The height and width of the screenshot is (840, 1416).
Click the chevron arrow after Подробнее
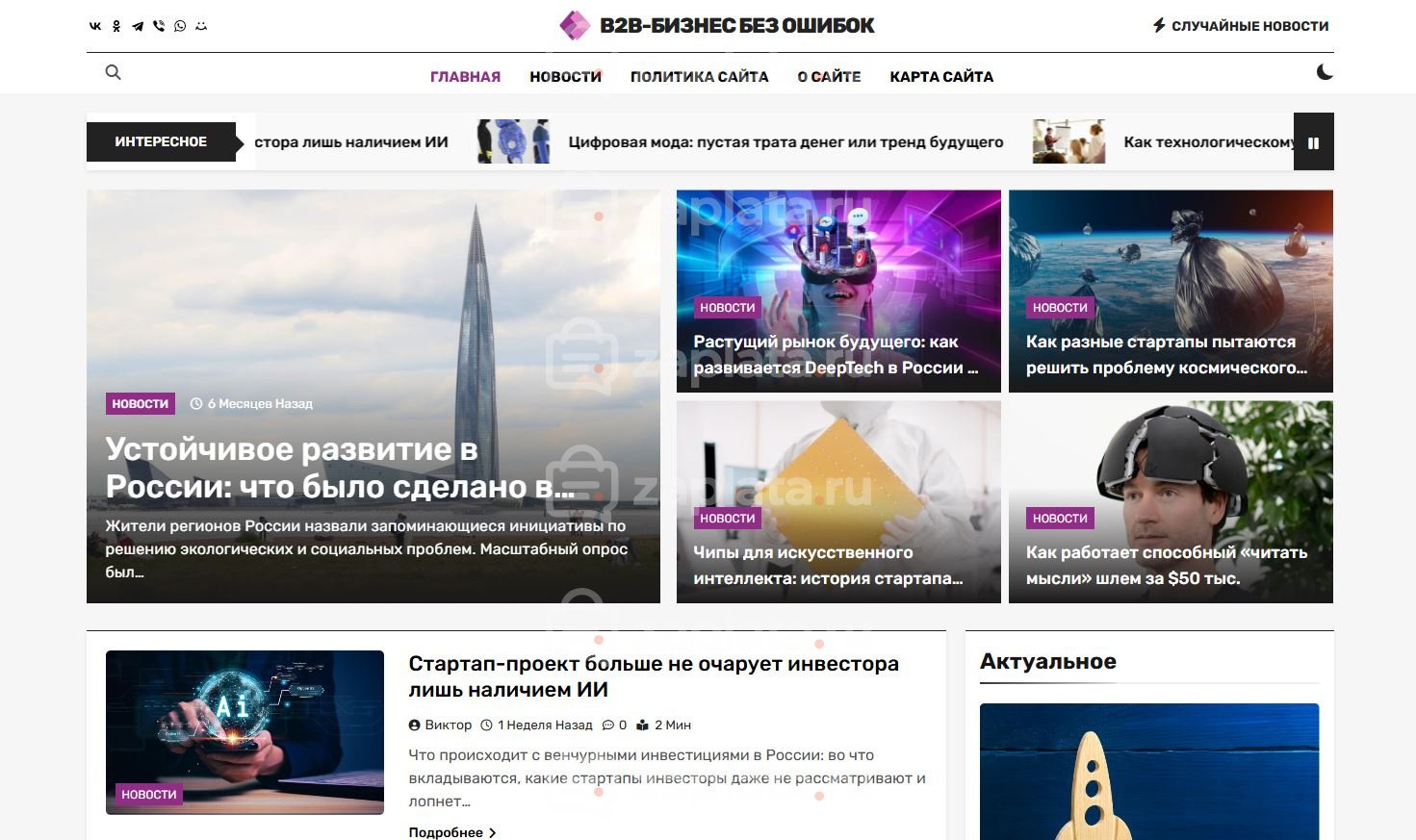(493, 833)
